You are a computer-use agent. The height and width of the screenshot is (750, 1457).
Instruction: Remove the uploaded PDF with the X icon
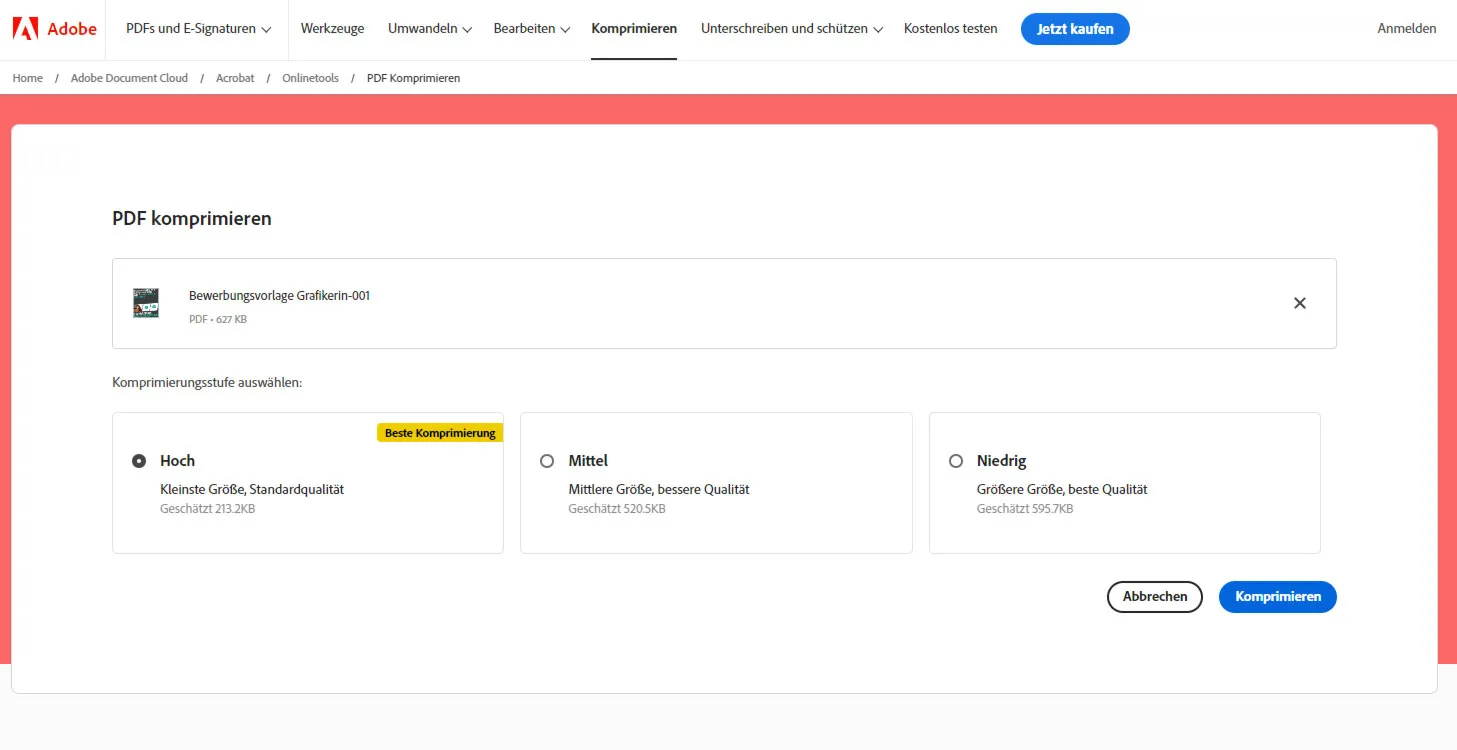pos(1300,303)
